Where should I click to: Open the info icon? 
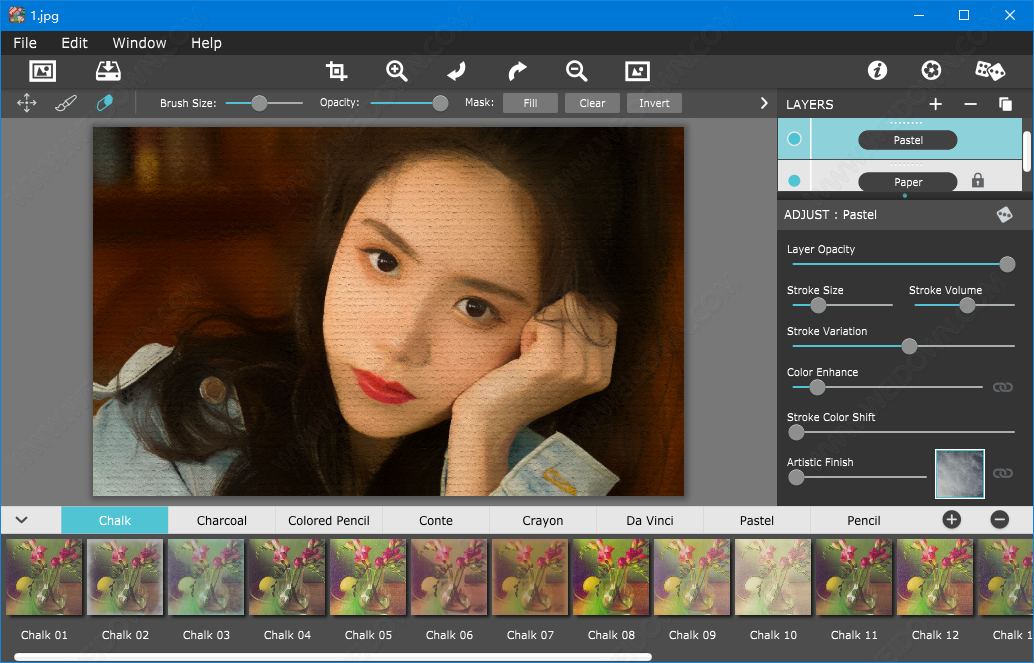point(877,70)
